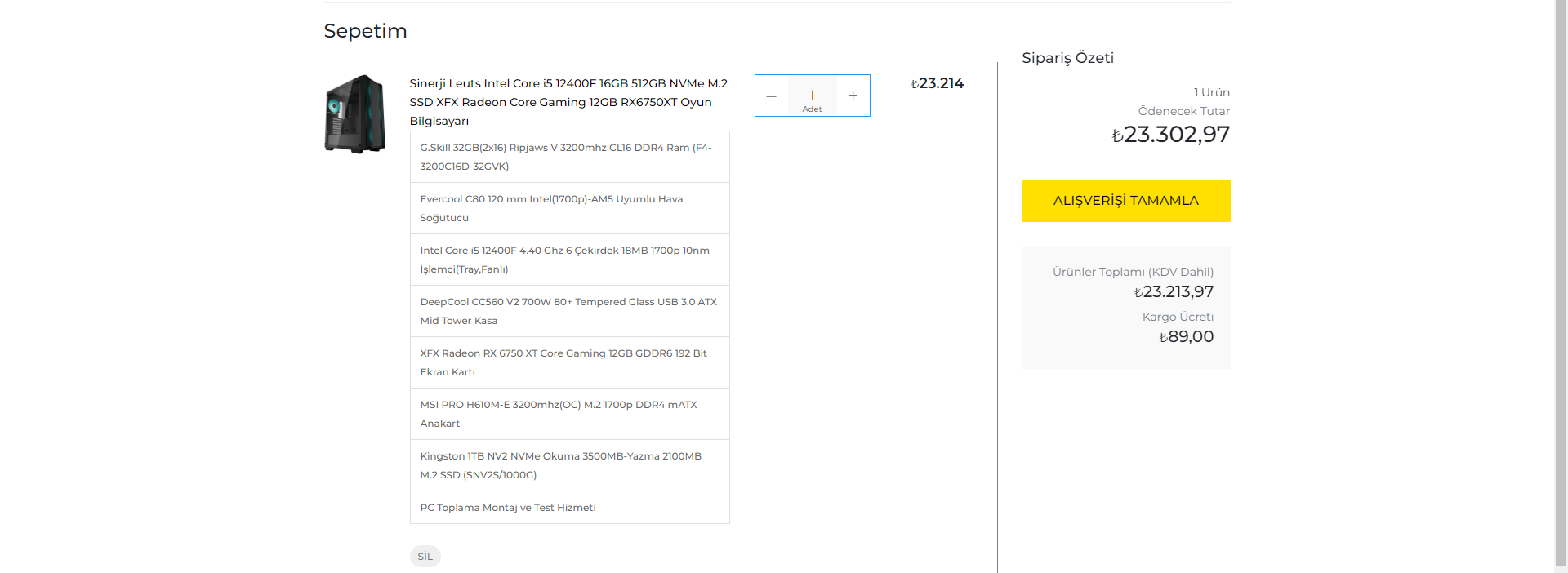Select the Kingston 1TB NV2 SSD row
1568x573 pixels.
tap(569, 465)
